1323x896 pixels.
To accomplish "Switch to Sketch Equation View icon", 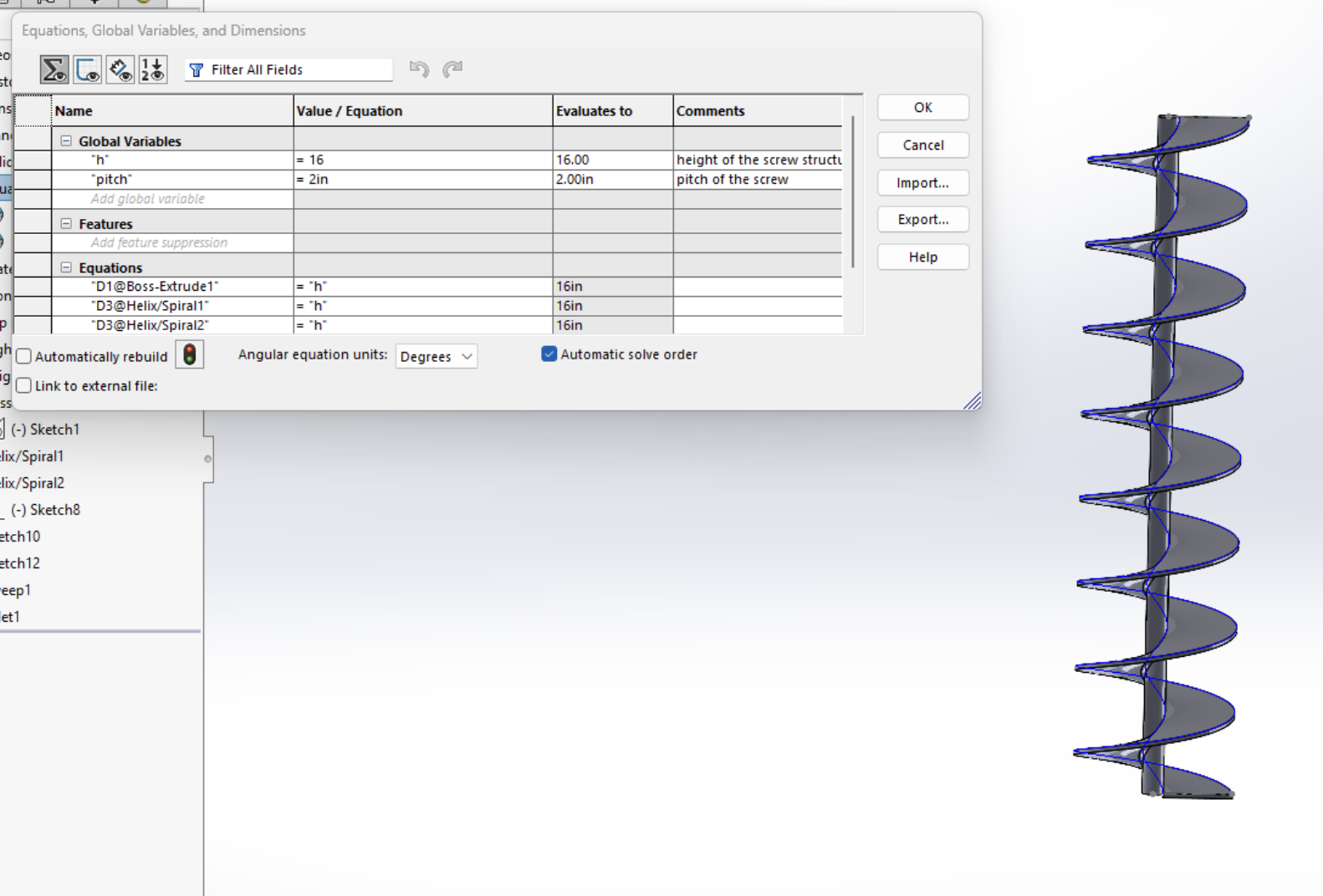I will (x=88, y=69).
